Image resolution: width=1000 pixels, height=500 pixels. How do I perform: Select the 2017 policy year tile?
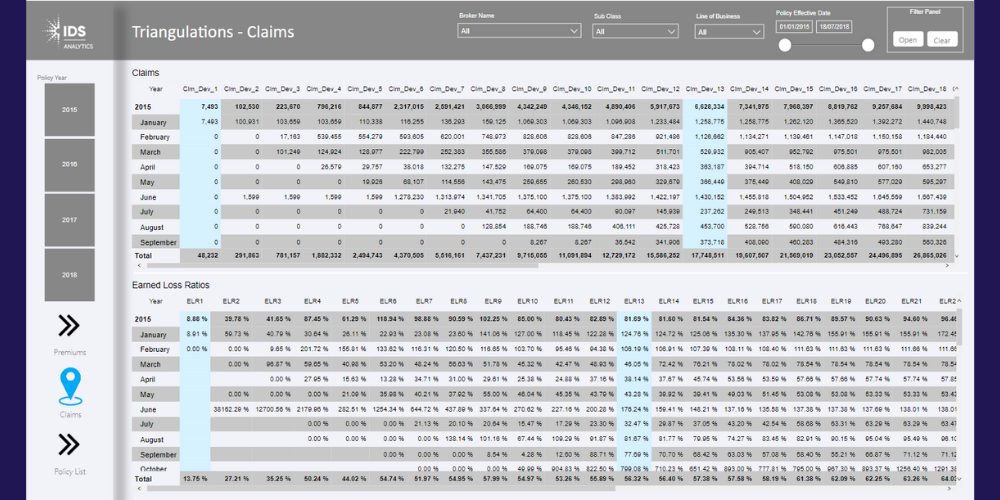click(x=69, y=219)
